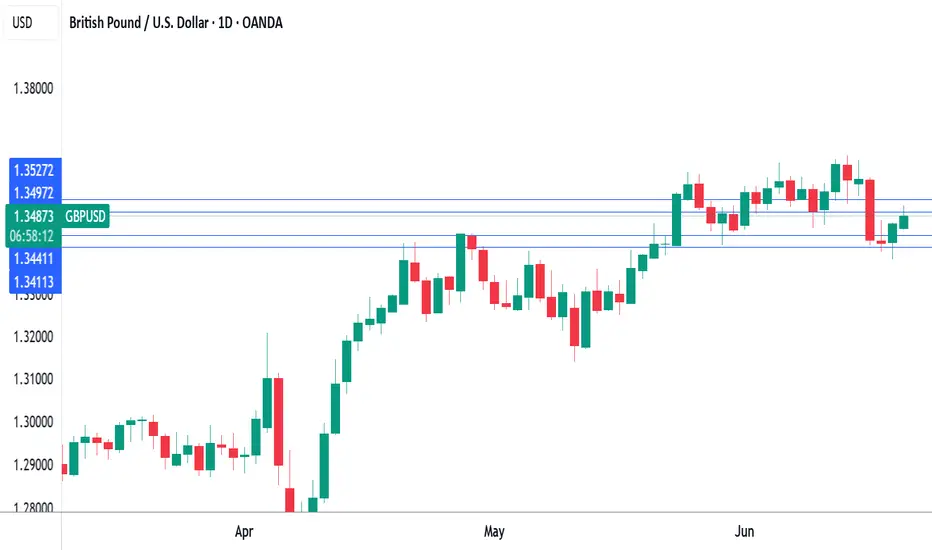This screenshot has height=550, width=932.
Task: Select the last green candle on the right
Action: point(904,222)
